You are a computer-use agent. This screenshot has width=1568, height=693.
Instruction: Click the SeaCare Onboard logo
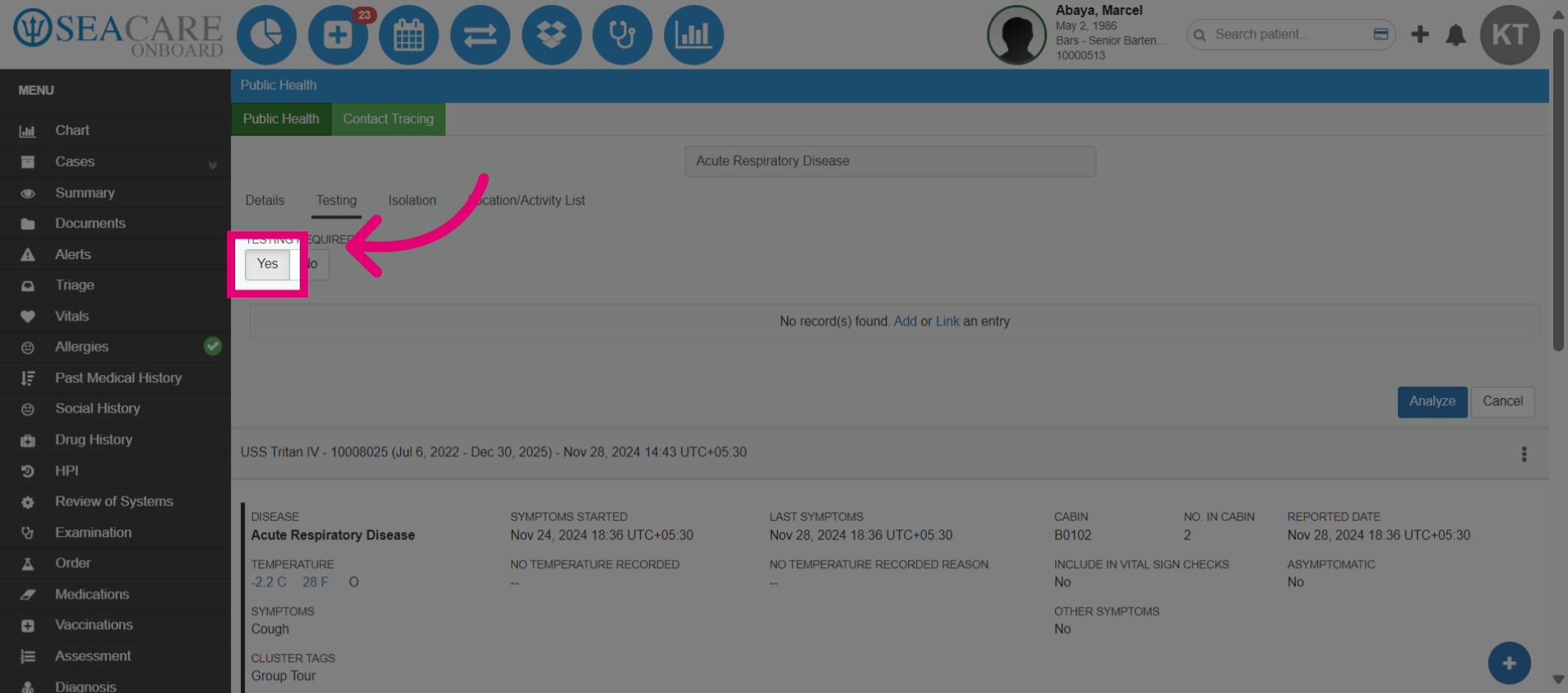[x=118, y=34]
